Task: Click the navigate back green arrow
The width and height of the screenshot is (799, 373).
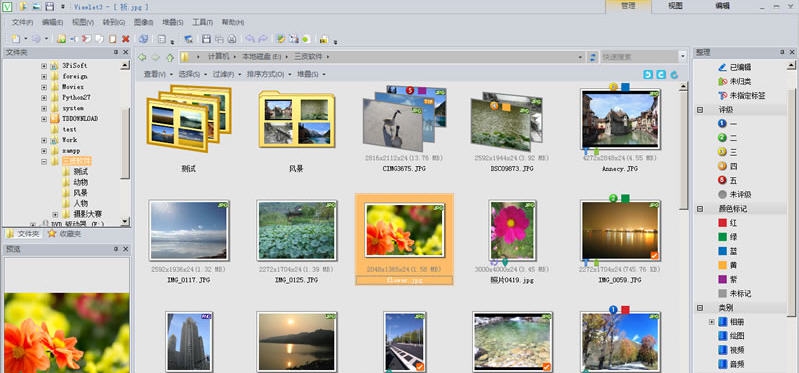Action: point(142,57)
